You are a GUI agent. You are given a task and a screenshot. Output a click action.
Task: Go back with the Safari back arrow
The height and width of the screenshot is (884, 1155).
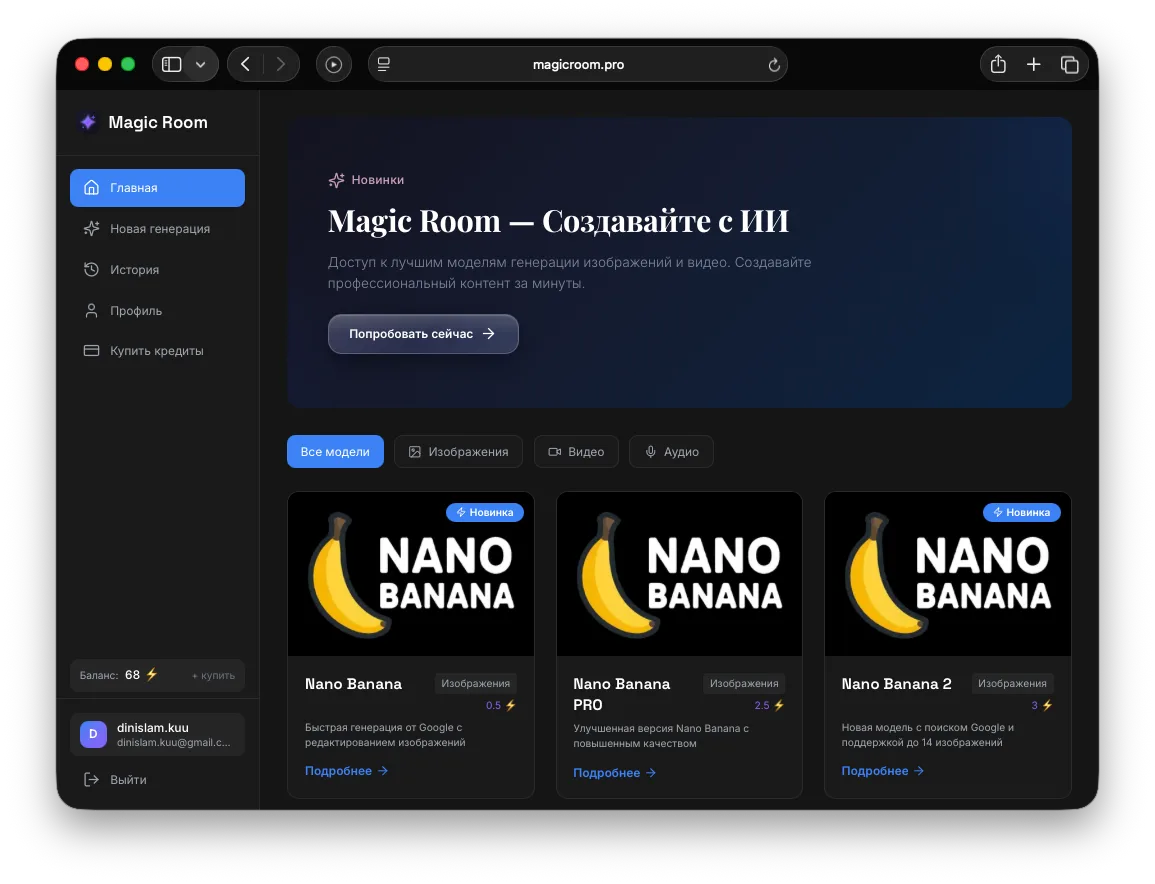point(245,65)
